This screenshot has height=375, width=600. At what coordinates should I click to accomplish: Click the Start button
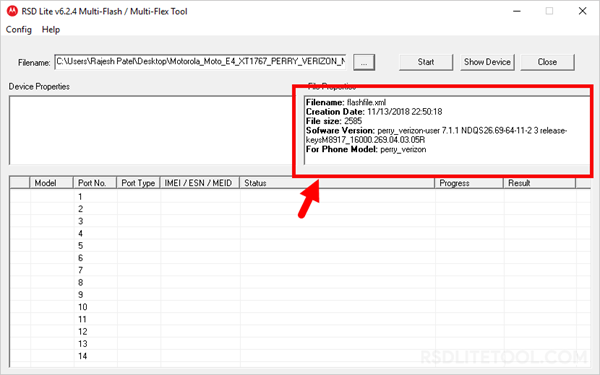coord(426,62)
